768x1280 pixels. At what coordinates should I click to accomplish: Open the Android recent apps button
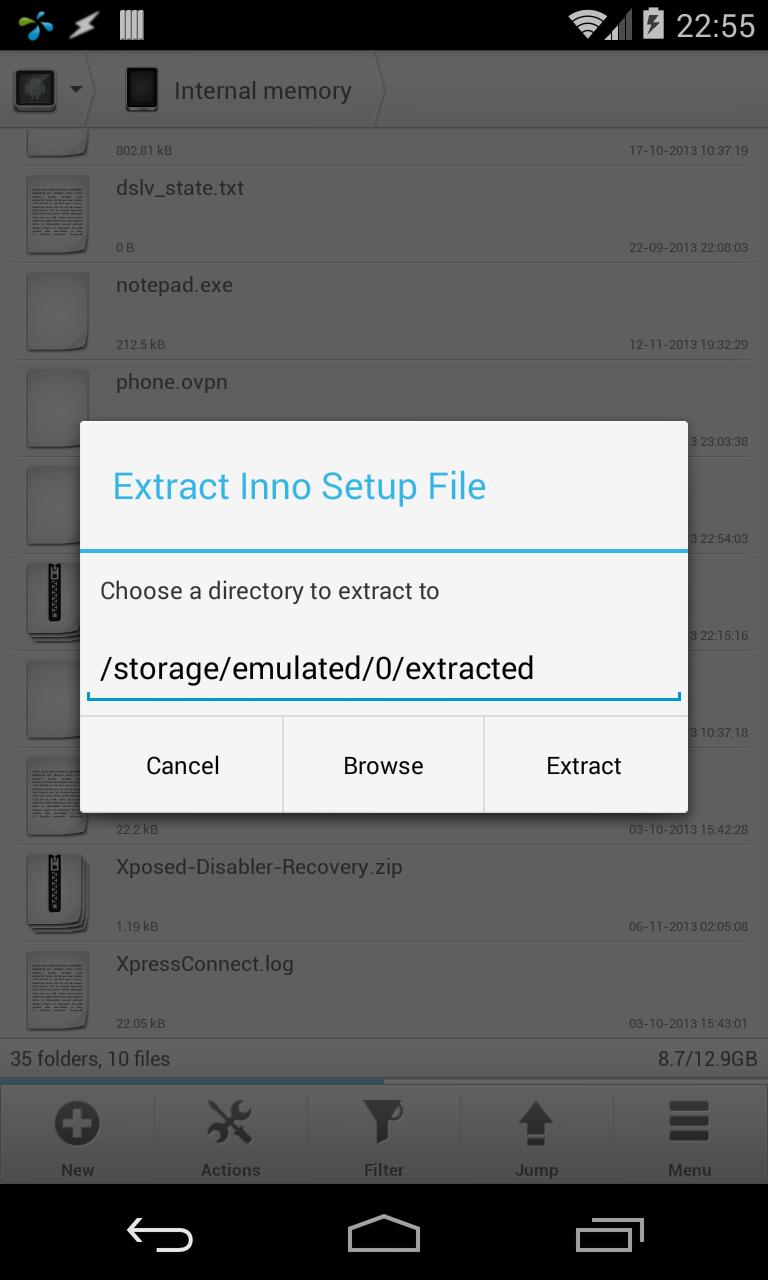point(610,1234)
